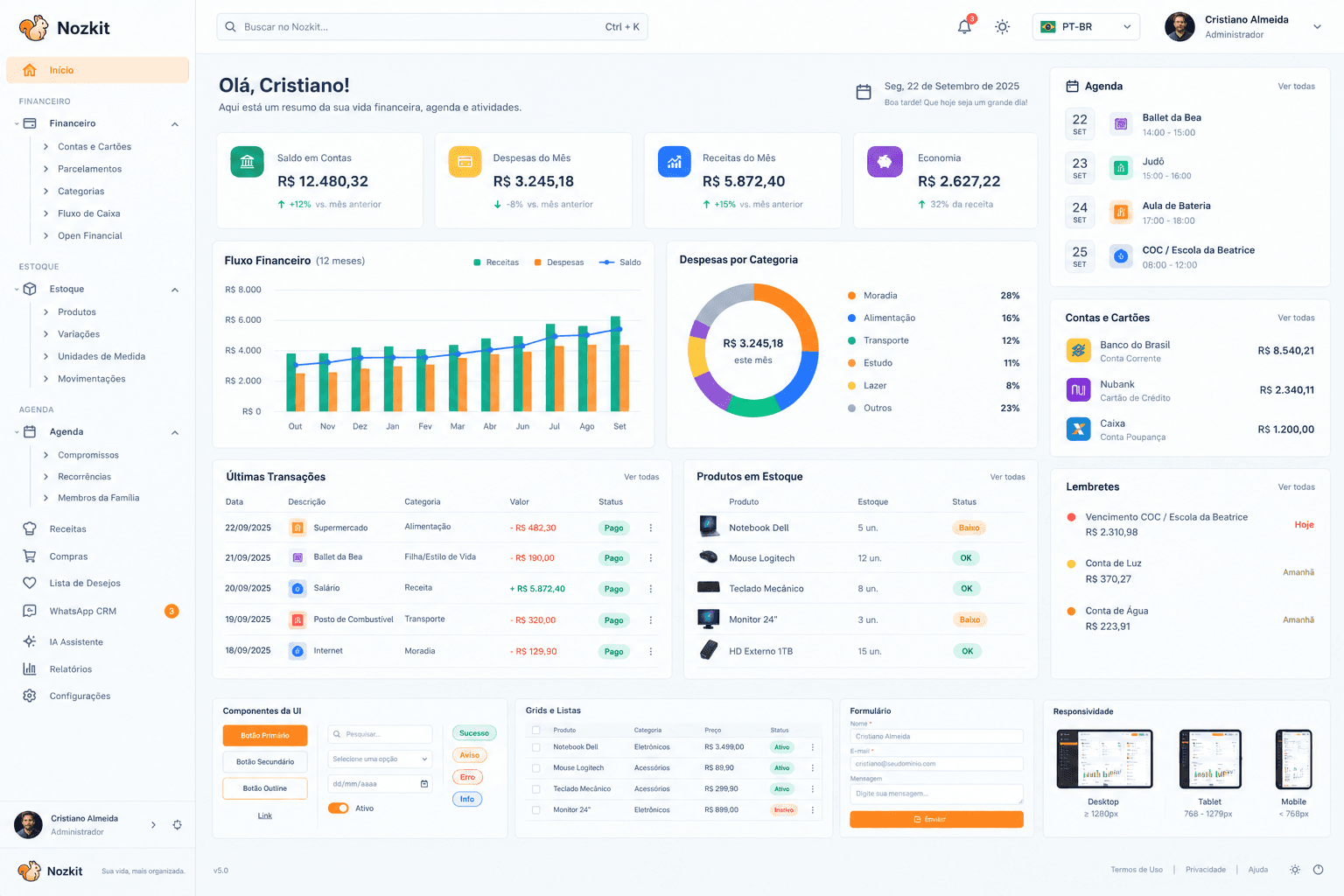Open Configurações gear icon
The height and width of the screenshot is (896, 1344).
click(x=30, y=696)
